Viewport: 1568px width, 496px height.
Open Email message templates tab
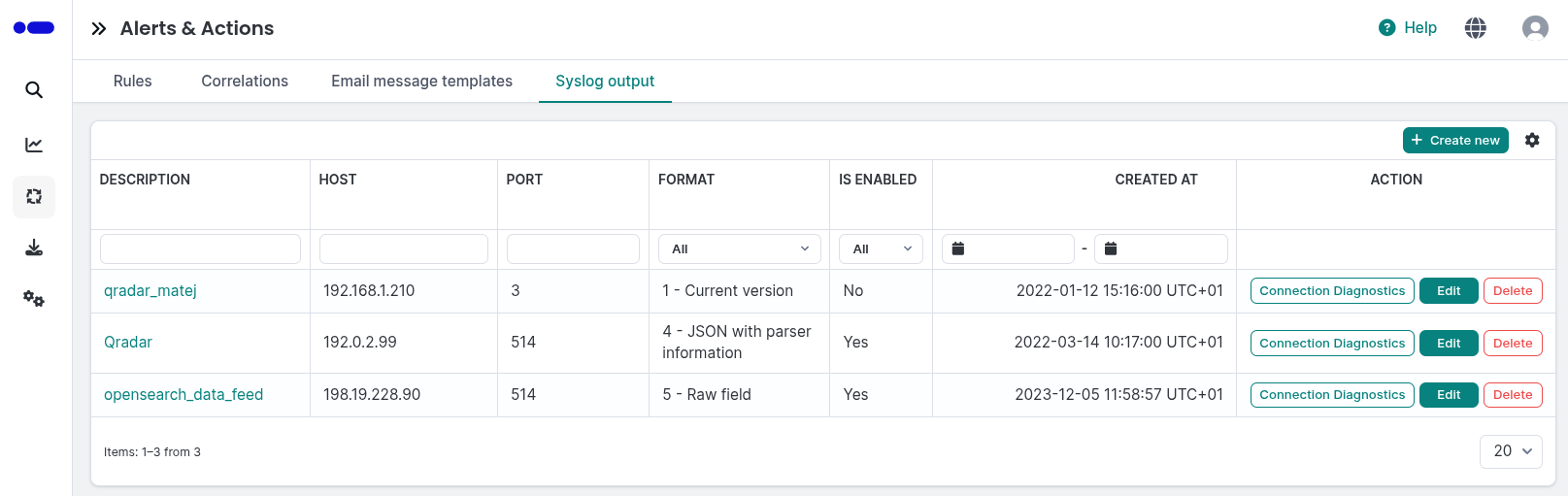pyautogui.click(x=421, y=82)
